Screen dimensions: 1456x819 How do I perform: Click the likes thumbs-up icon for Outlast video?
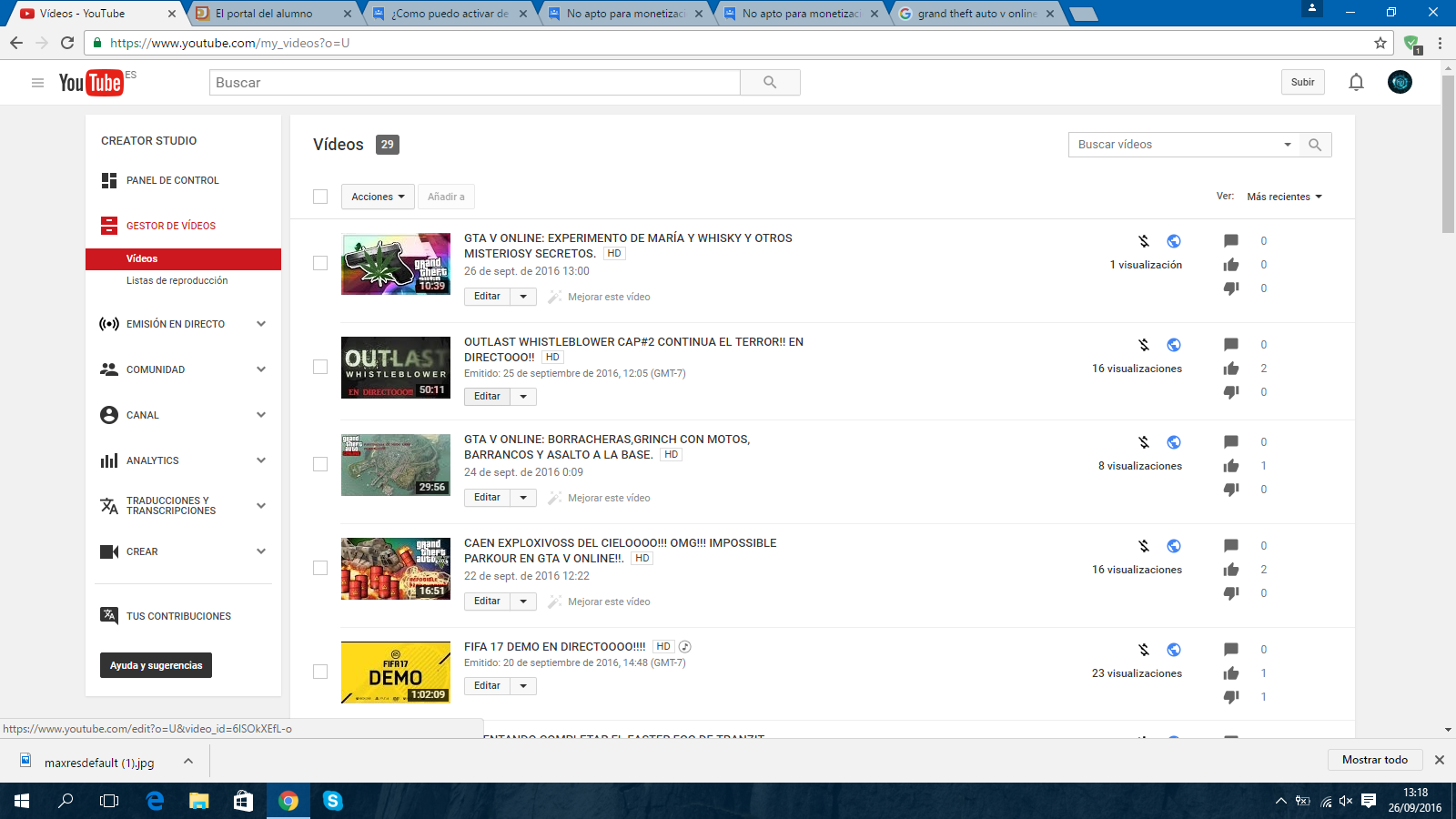pos(1231,369)
